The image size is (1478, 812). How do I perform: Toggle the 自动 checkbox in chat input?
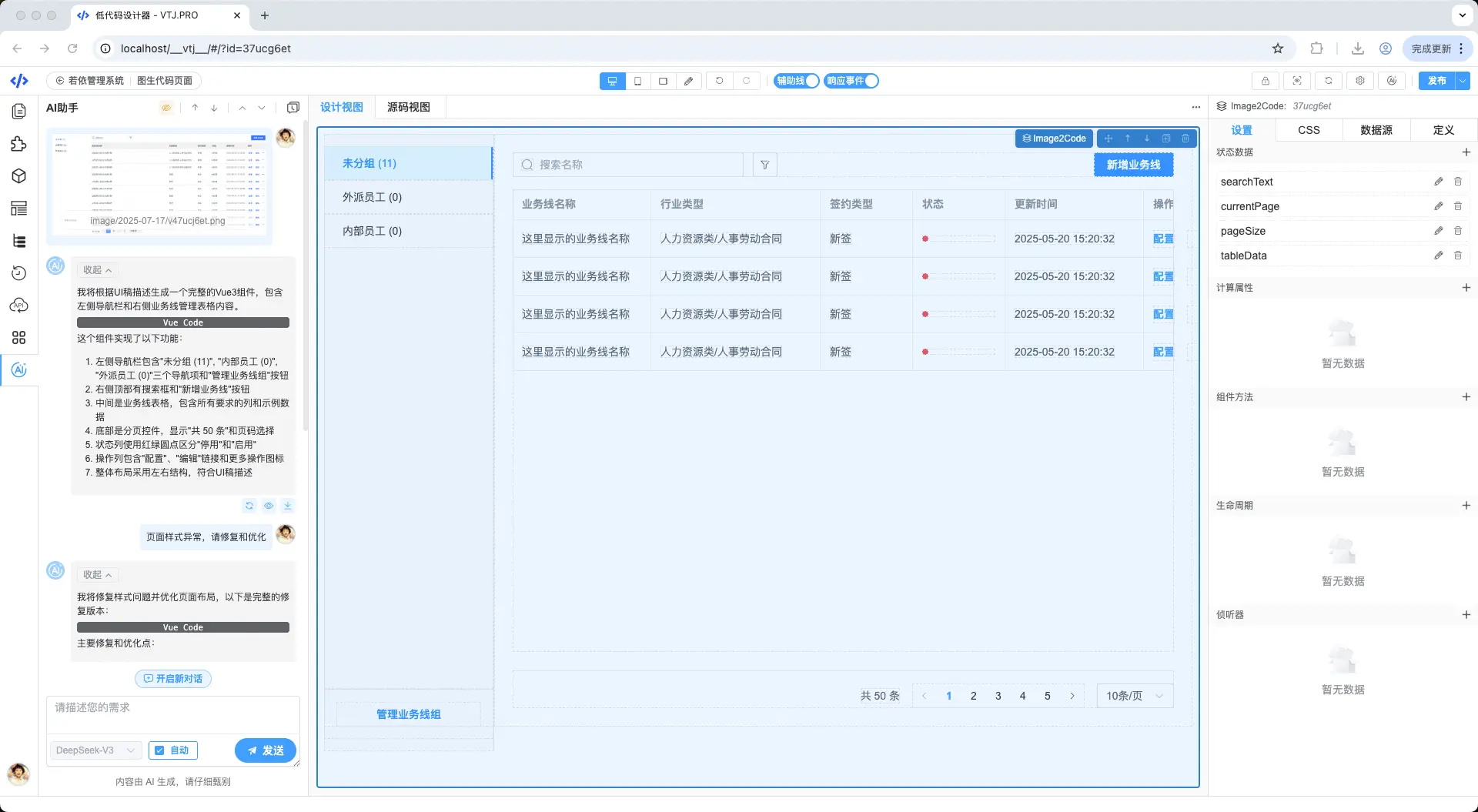click(x=173, y=750)
